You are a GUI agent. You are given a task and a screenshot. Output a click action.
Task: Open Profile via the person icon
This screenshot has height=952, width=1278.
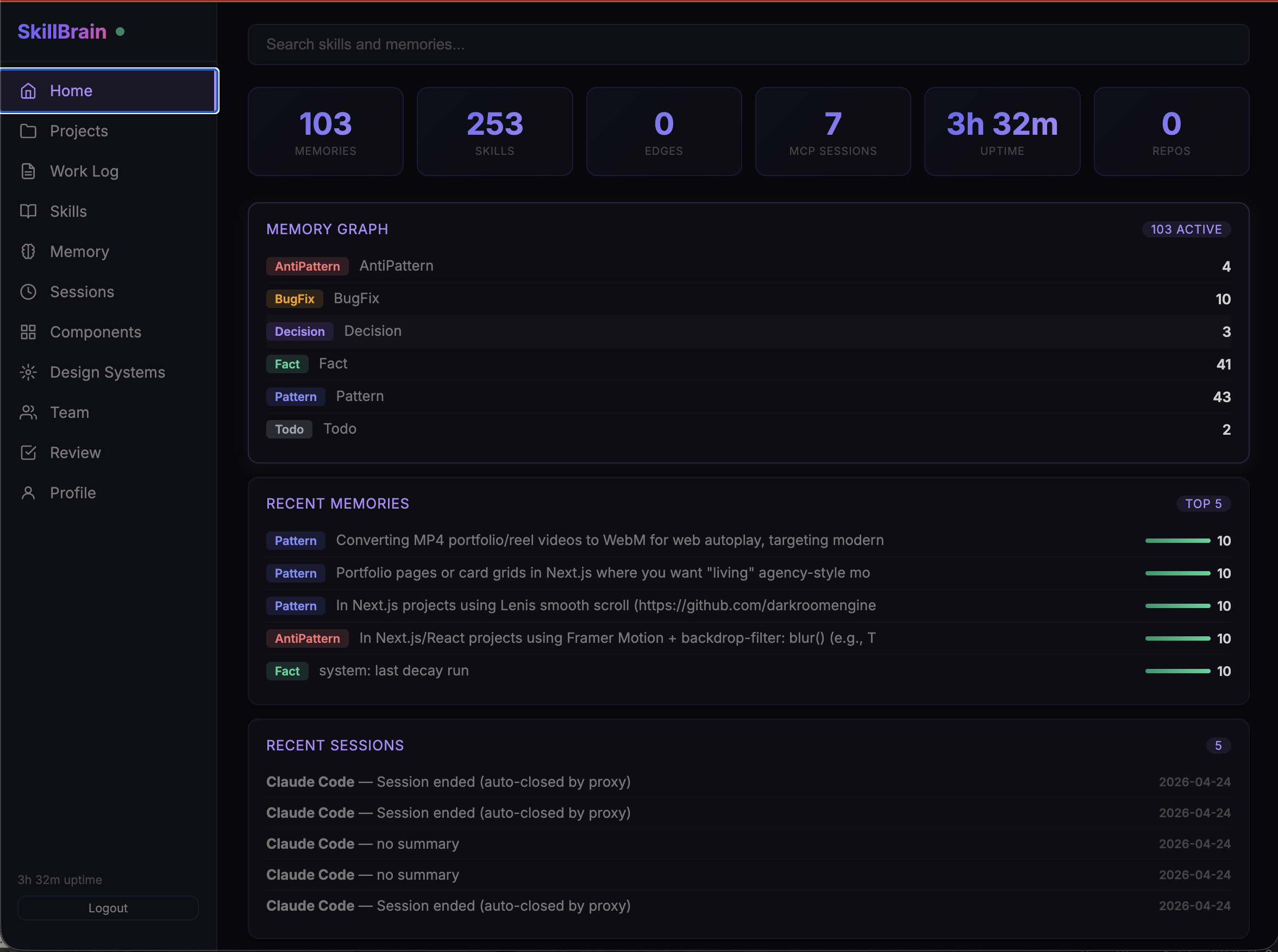[28, 493]
